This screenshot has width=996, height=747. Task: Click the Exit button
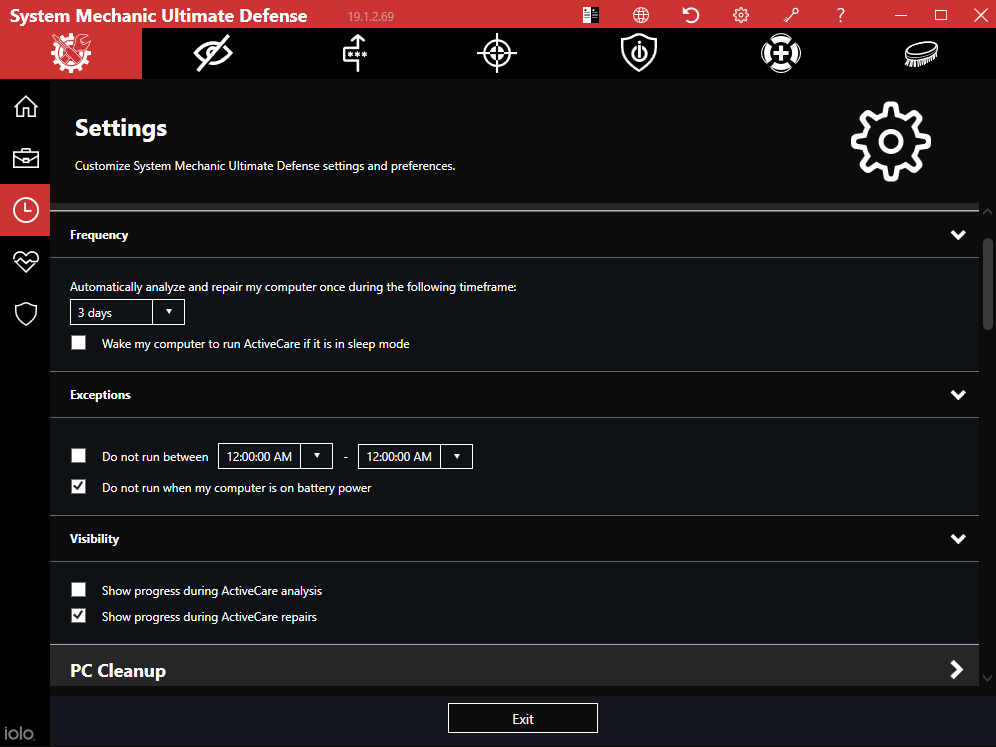coord(523,718)
